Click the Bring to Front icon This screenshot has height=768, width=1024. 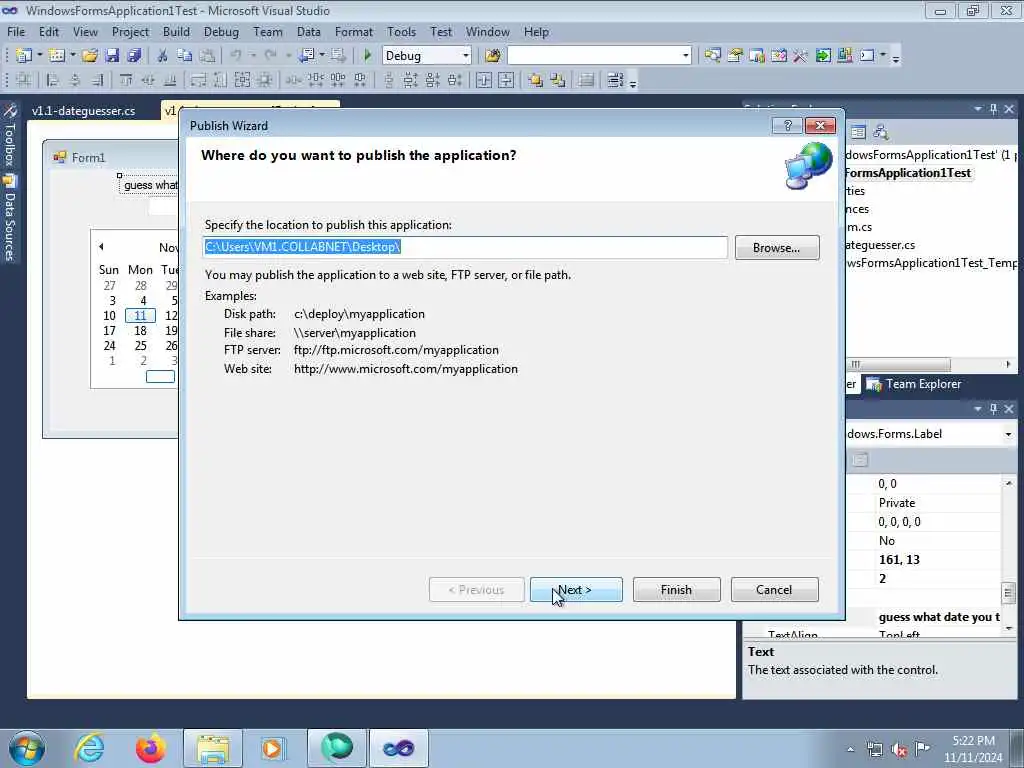pos(536,80)
